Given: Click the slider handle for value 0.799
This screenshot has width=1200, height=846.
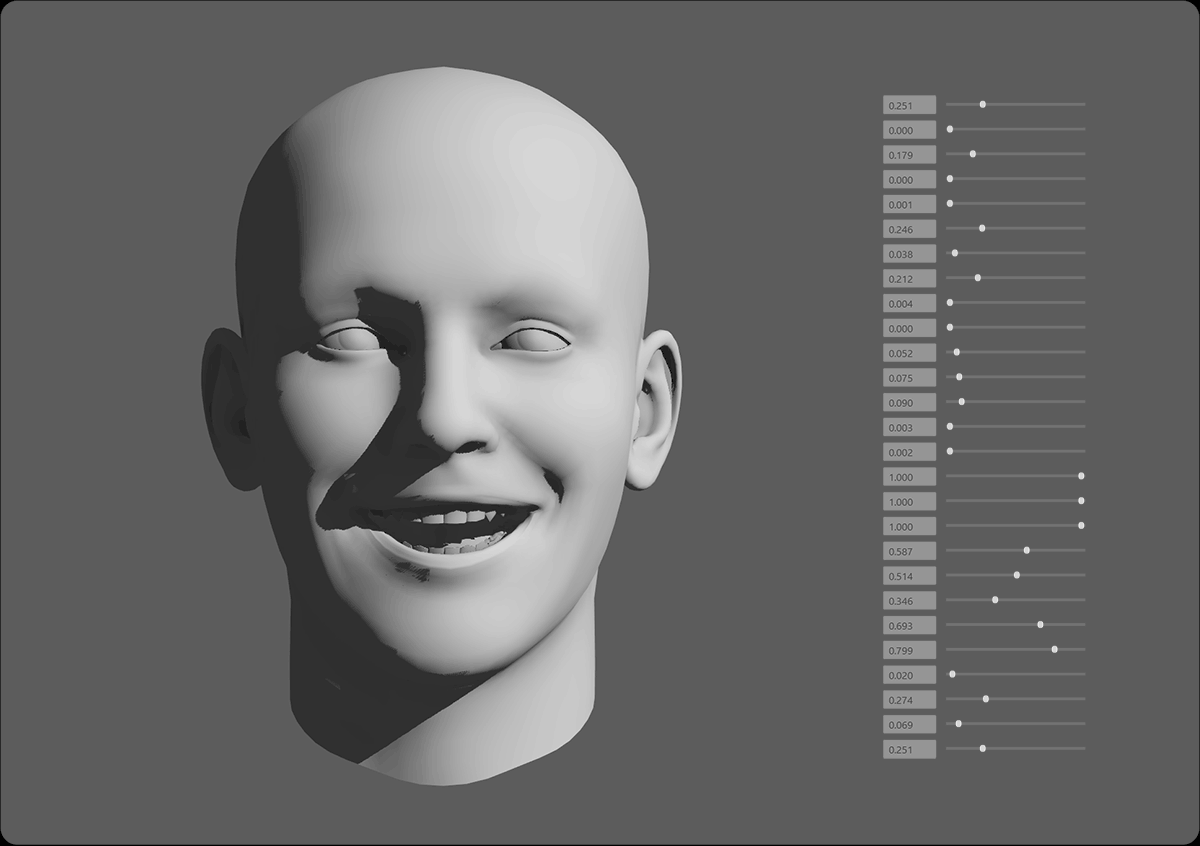Looking at the screenshot, I should pos(1055,649).
